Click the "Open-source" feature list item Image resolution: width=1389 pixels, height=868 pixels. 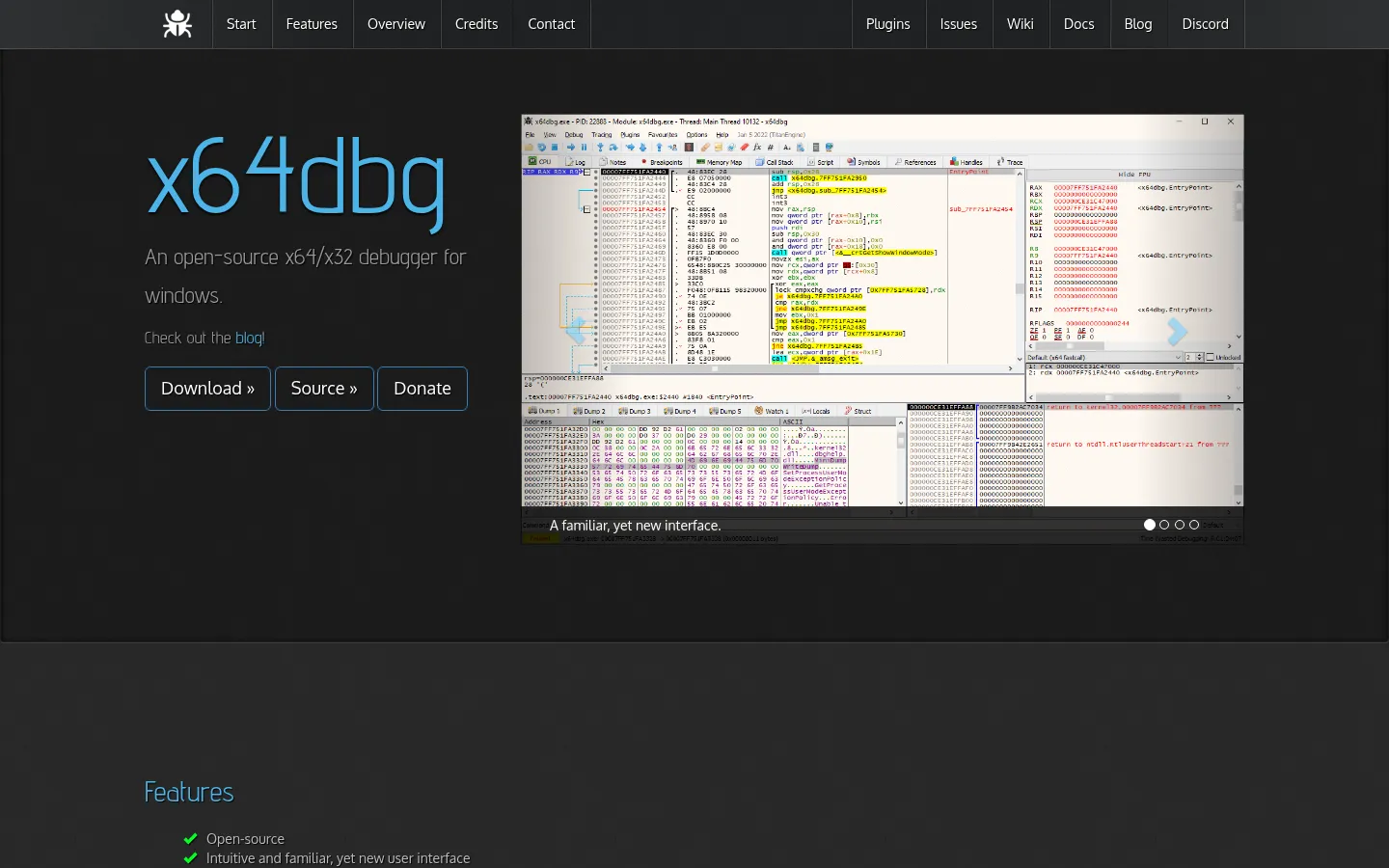pos(245,839)
